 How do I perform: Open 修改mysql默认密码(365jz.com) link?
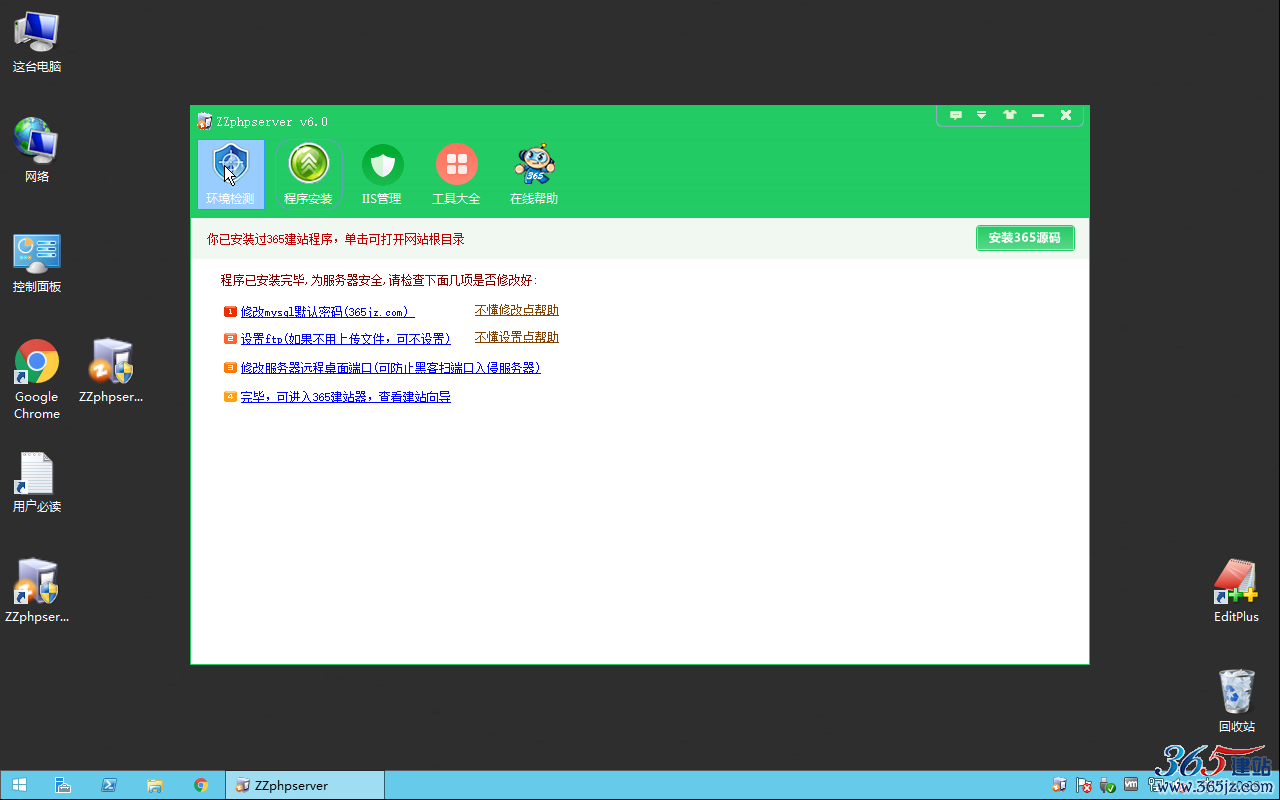click(327, 312)
